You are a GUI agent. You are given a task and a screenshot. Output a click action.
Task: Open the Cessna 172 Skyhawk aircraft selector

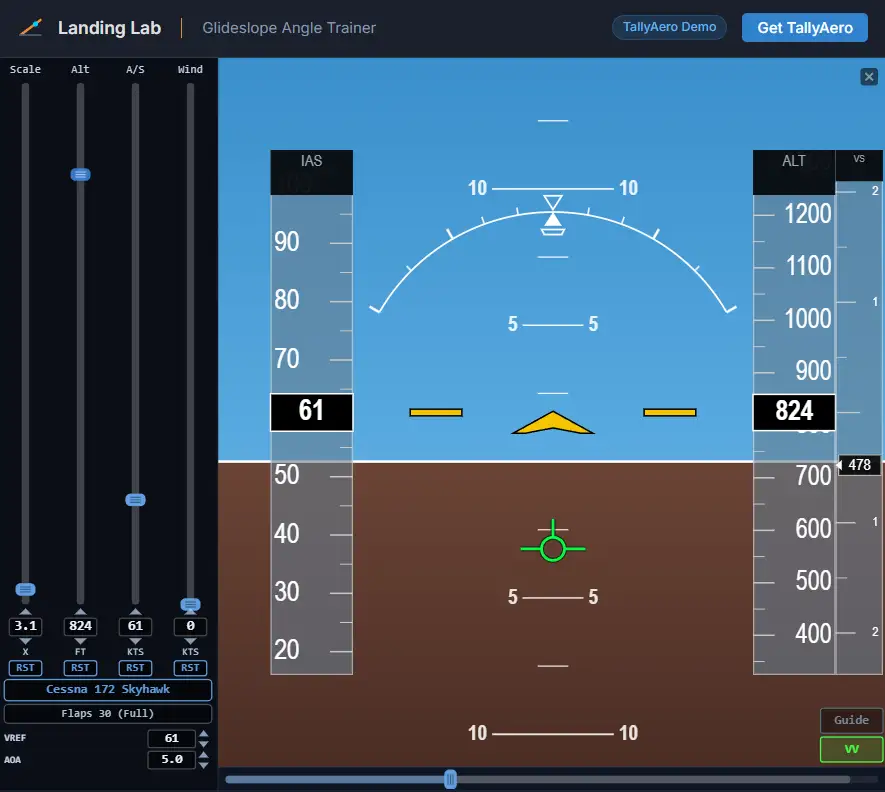point(108,689)
